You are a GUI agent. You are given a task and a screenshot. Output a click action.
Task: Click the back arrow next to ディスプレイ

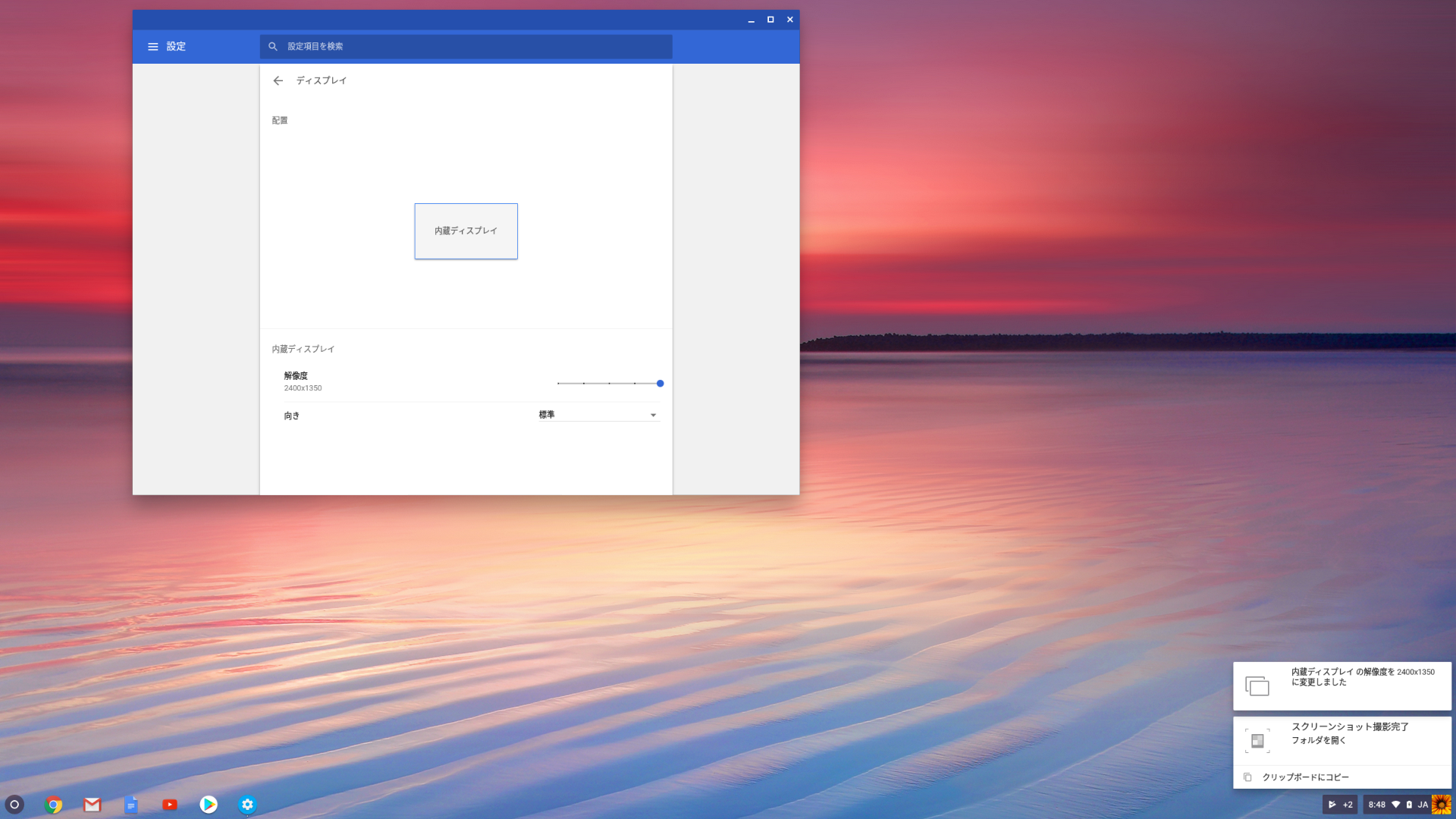click(x=278, y=80)
